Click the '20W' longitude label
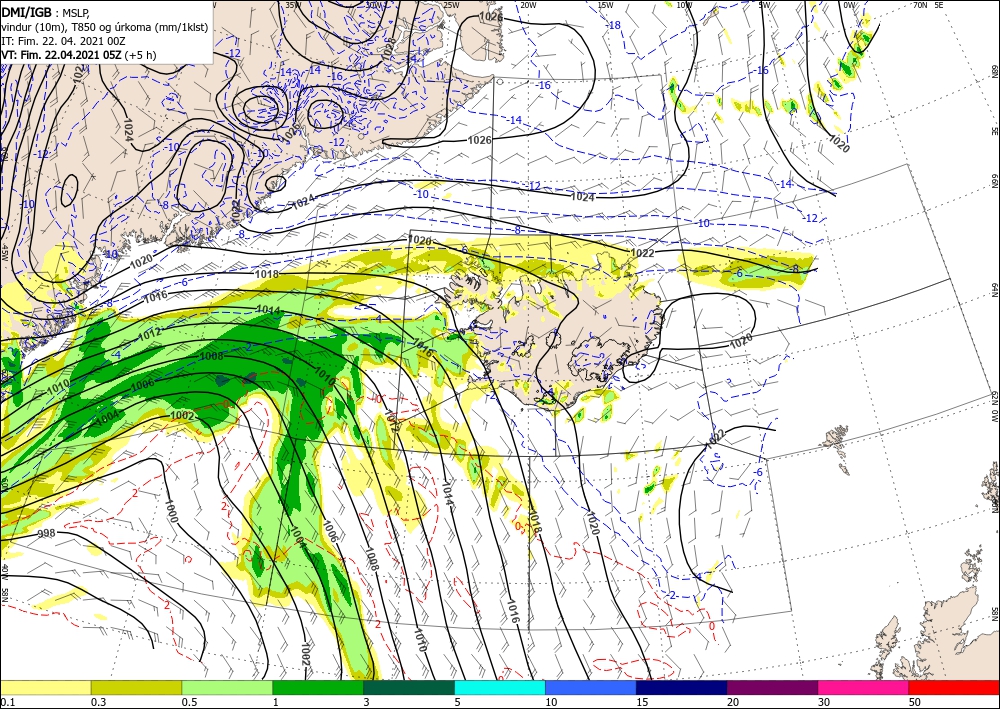 click(x=527, y=5)
